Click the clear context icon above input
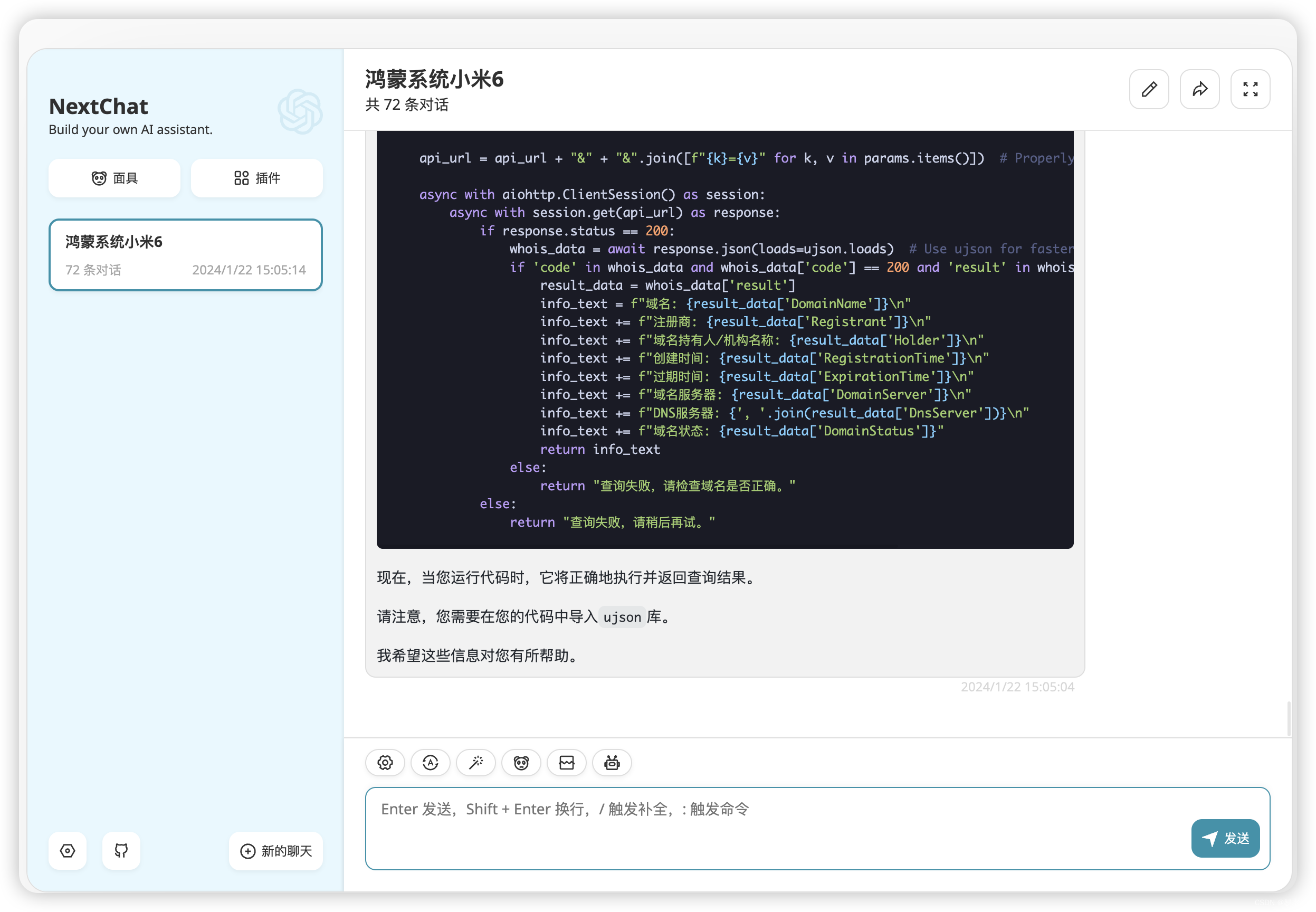Screen dimensions: 1316x912 click(566, 762)
